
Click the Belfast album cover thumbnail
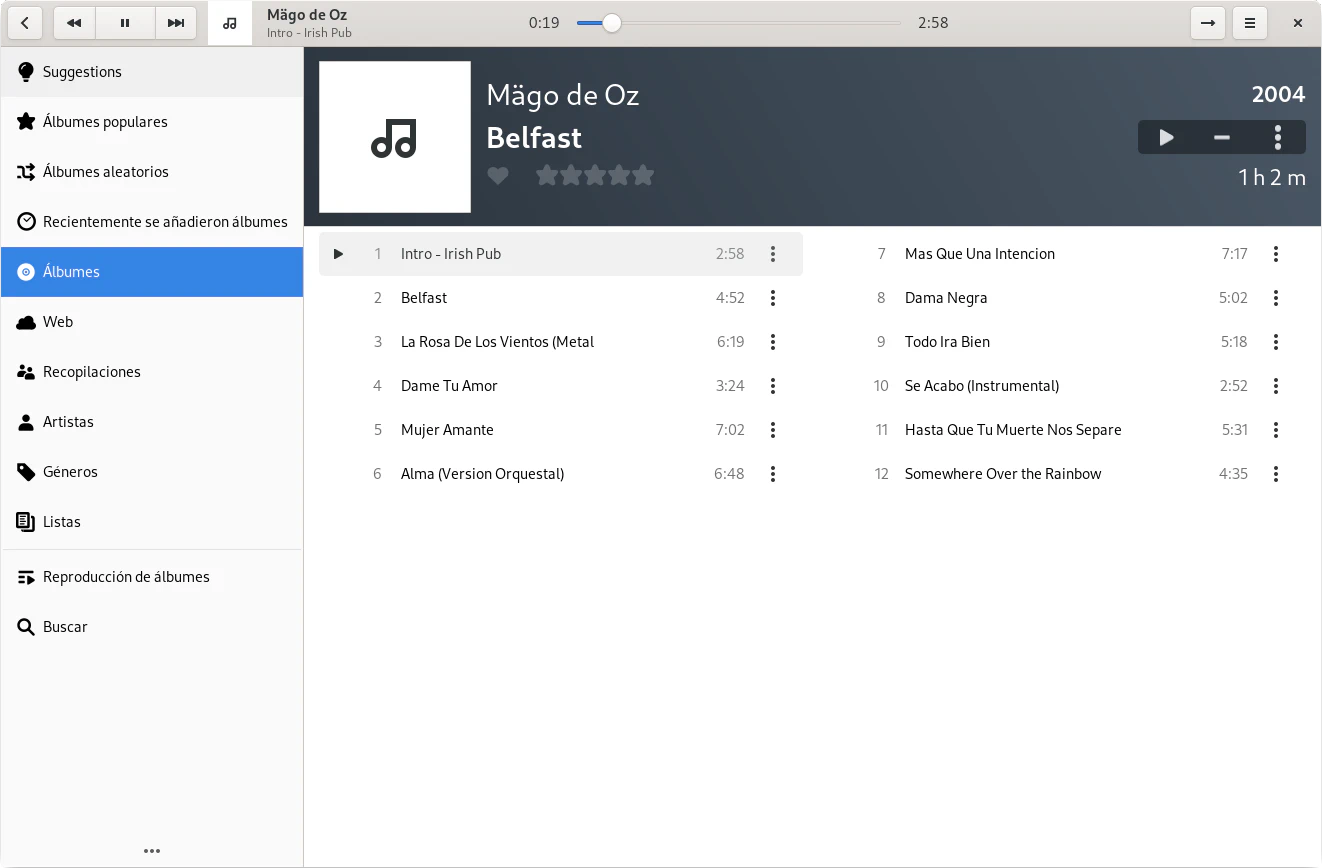395,137
